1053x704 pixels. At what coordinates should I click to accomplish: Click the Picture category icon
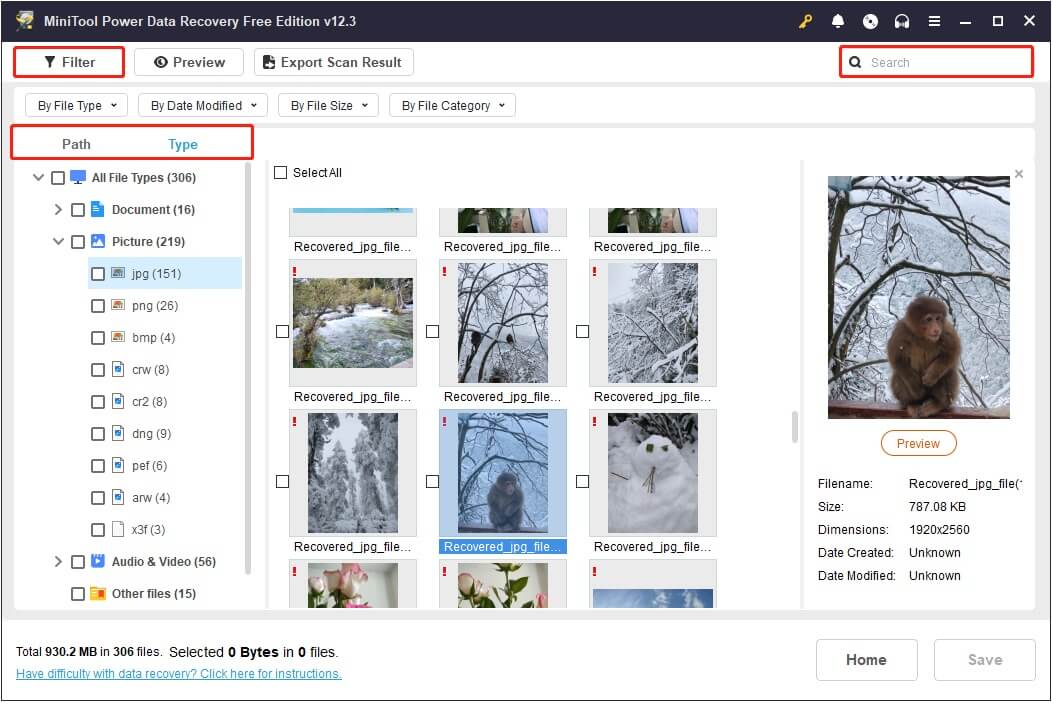pos(98,241)
